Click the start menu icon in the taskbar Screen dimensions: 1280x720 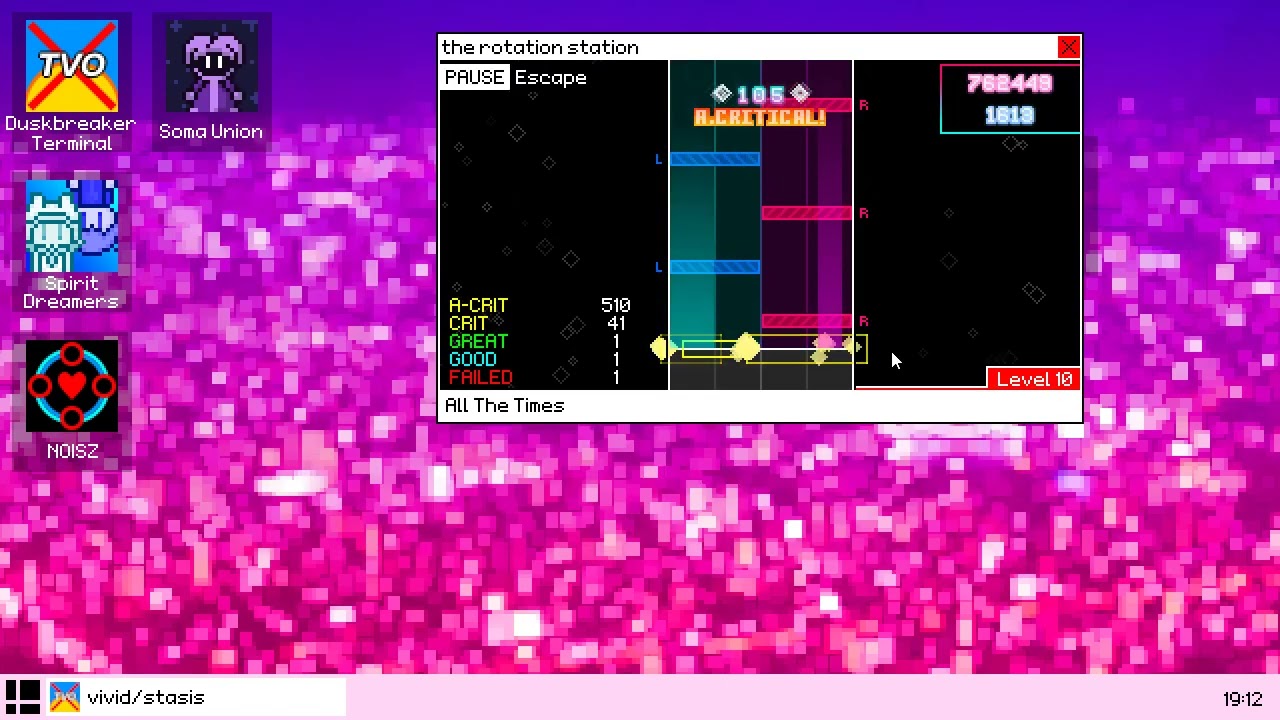pyautogui.click(x=22, y=697)
